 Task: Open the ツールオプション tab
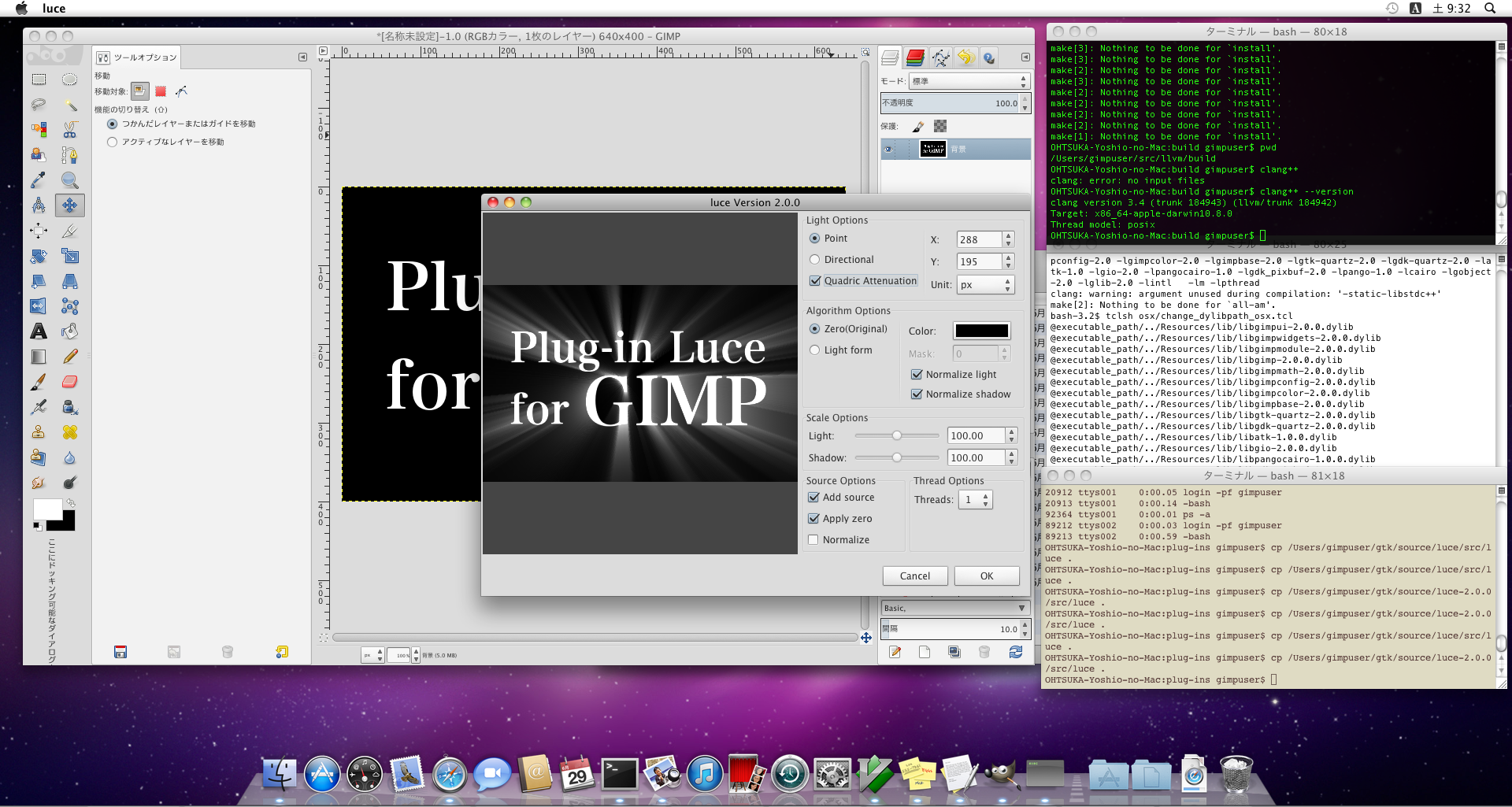point(137,57)
